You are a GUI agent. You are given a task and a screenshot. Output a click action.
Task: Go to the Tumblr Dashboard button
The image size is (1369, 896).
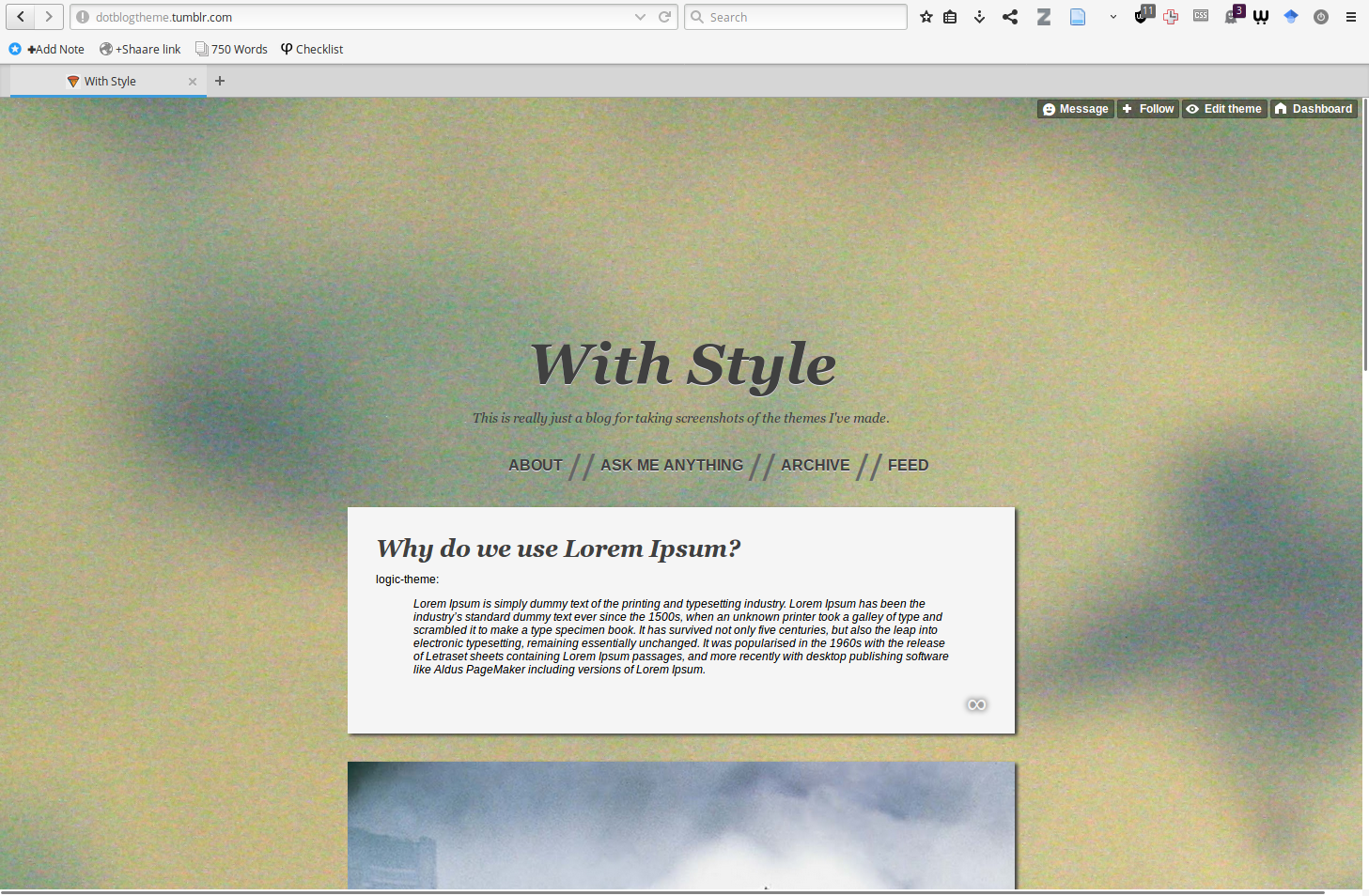click(1314, 109)
